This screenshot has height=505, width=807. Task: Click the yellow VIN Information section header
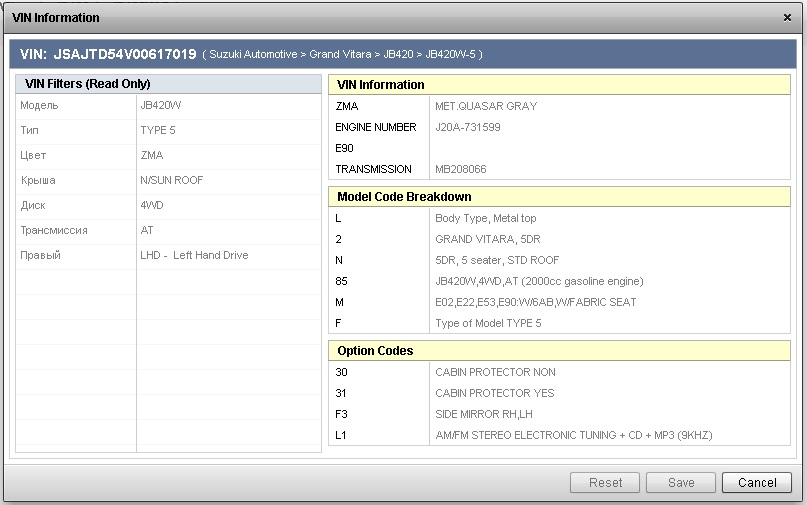[559, 85]
